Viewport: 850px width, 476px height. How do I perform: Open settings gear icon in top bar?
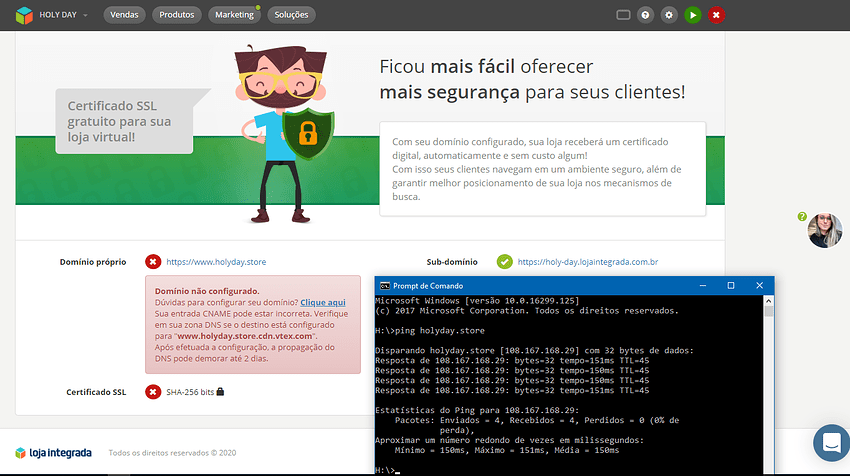(x=669, y=15)
